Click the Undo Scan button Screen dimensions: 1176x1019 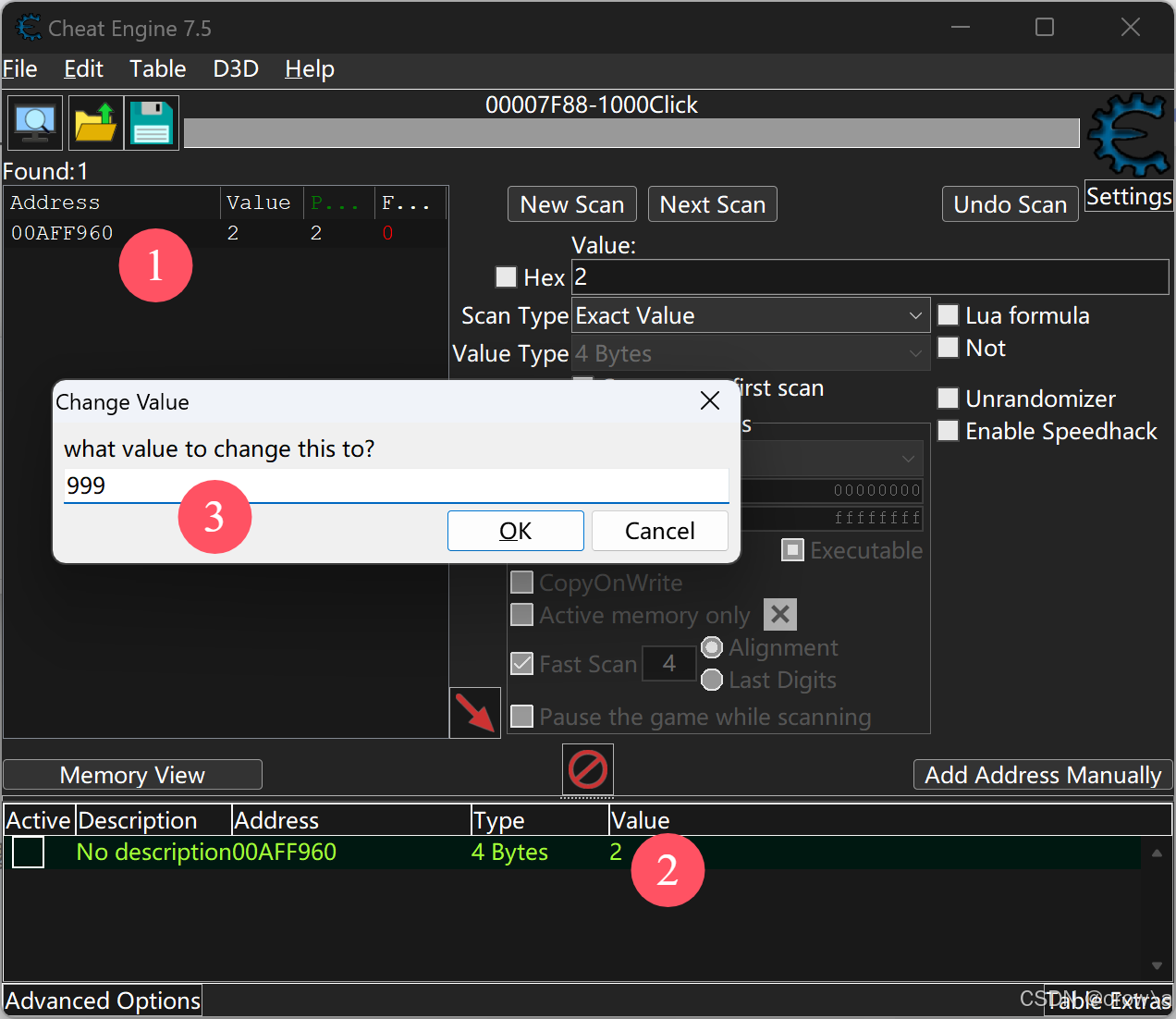click(1010, 203)
